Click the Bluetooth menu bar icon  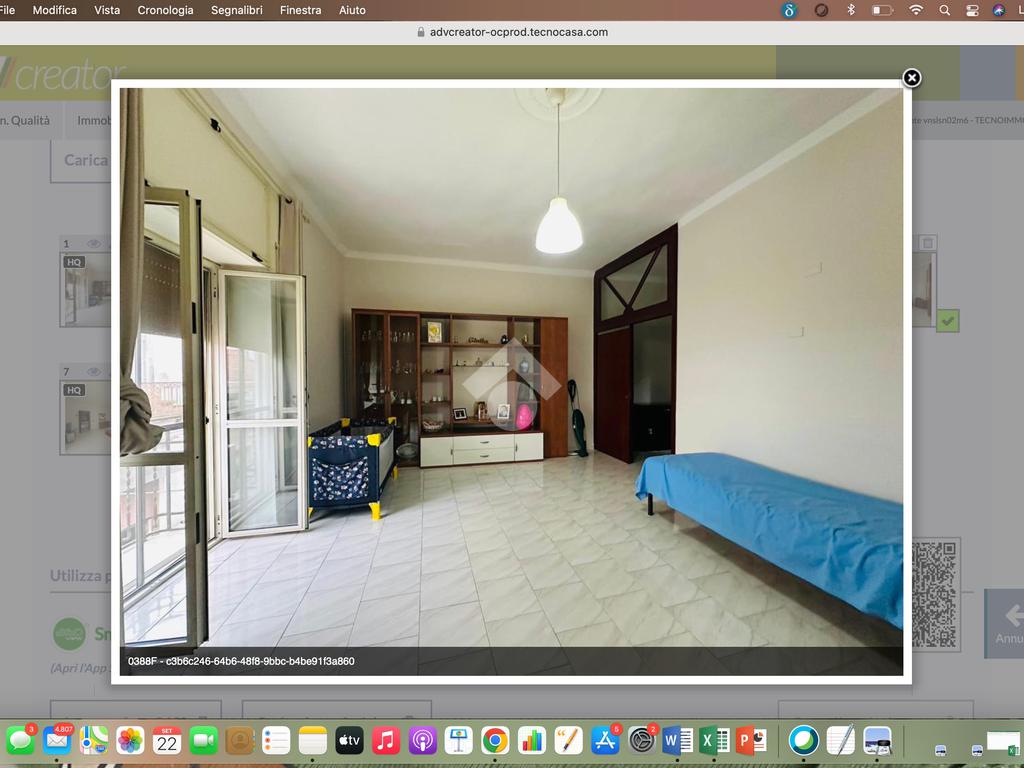(x=852, y=10)
